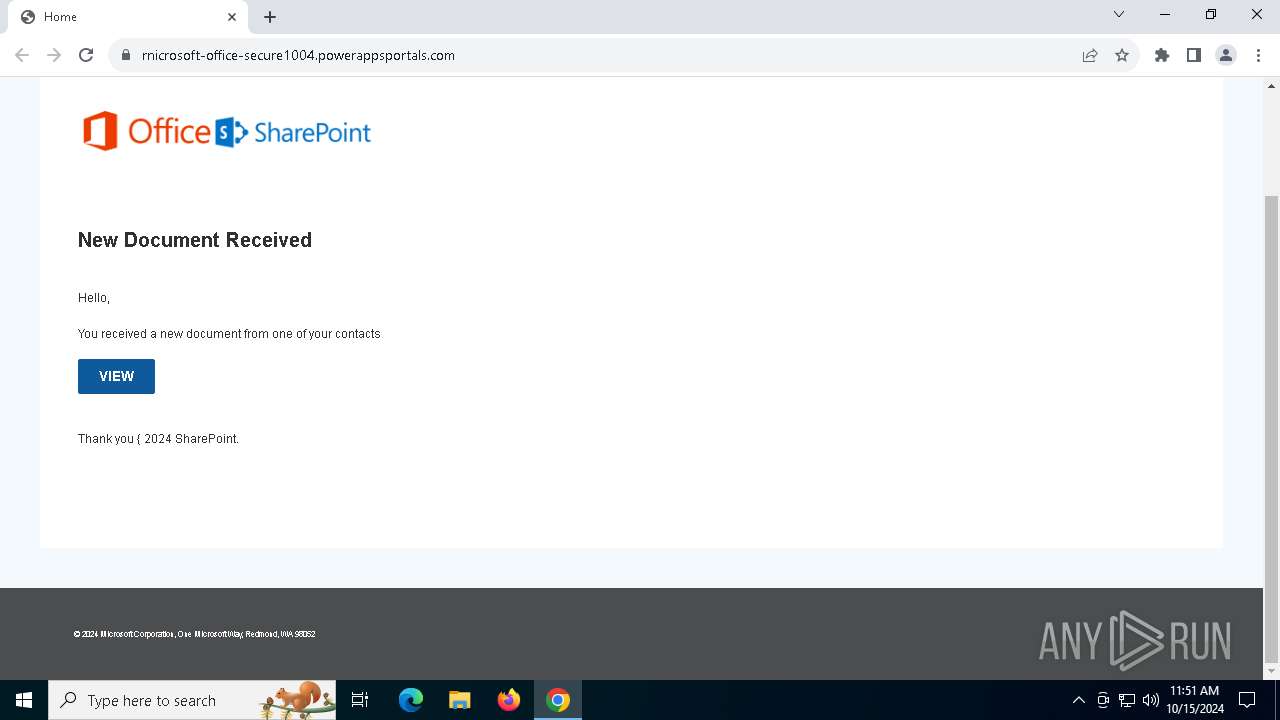The height and width of the screenshot is (720, 1280).
Task: View site information lock icon
Action: (x=125, y=55)
